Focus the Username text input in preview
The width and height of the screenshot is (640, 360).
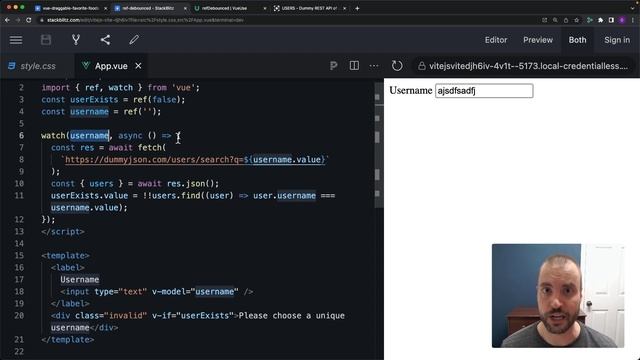[484, 91]
